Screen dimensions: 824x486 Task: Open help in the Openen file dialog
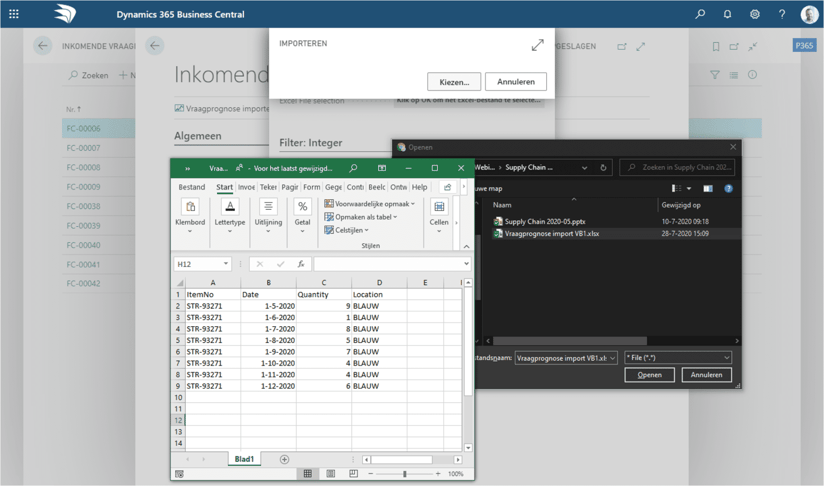pyautogui.click(x=728, y=188)
